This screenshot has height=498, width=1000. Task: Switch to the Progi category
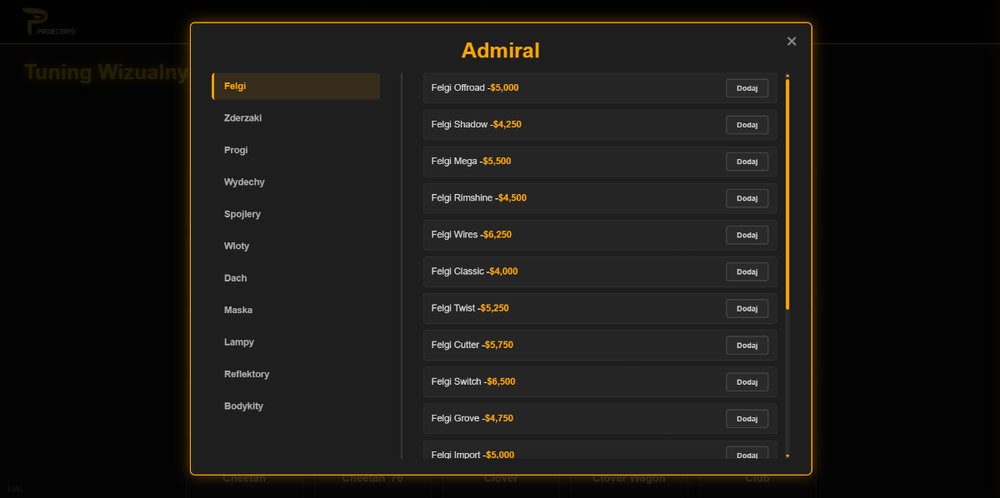(x=296, y=150)
